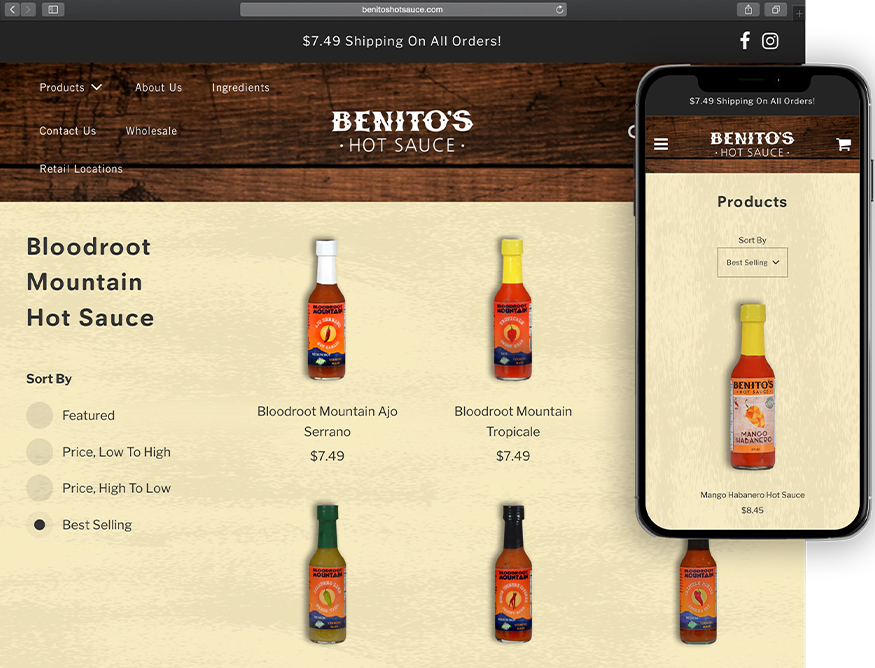This screenshot has height=668, width=875.
Task: Open the browser share icon
Action: point(748,9)
